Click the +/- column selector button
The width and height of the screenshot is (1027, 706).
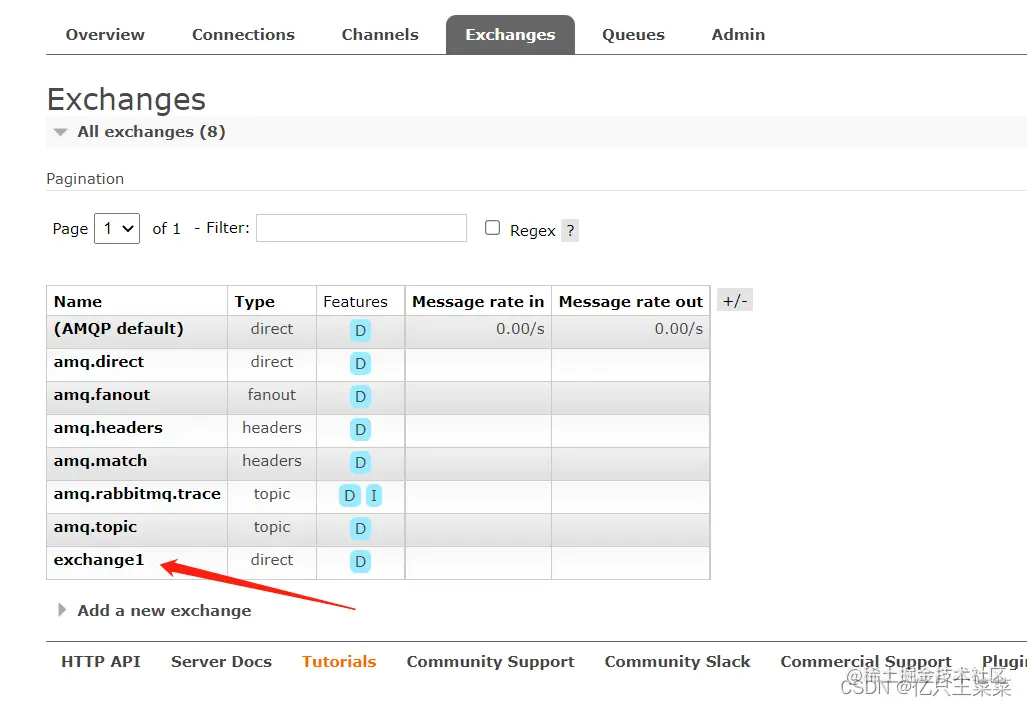click(x=735, y=301)
